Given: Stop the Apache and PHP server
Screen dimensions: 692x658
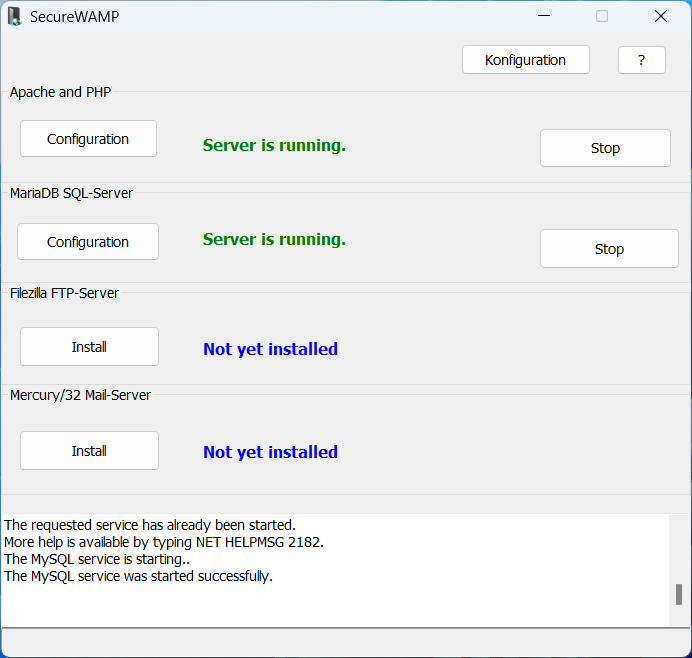Looking at the screenshot, I should coord(605,148).
